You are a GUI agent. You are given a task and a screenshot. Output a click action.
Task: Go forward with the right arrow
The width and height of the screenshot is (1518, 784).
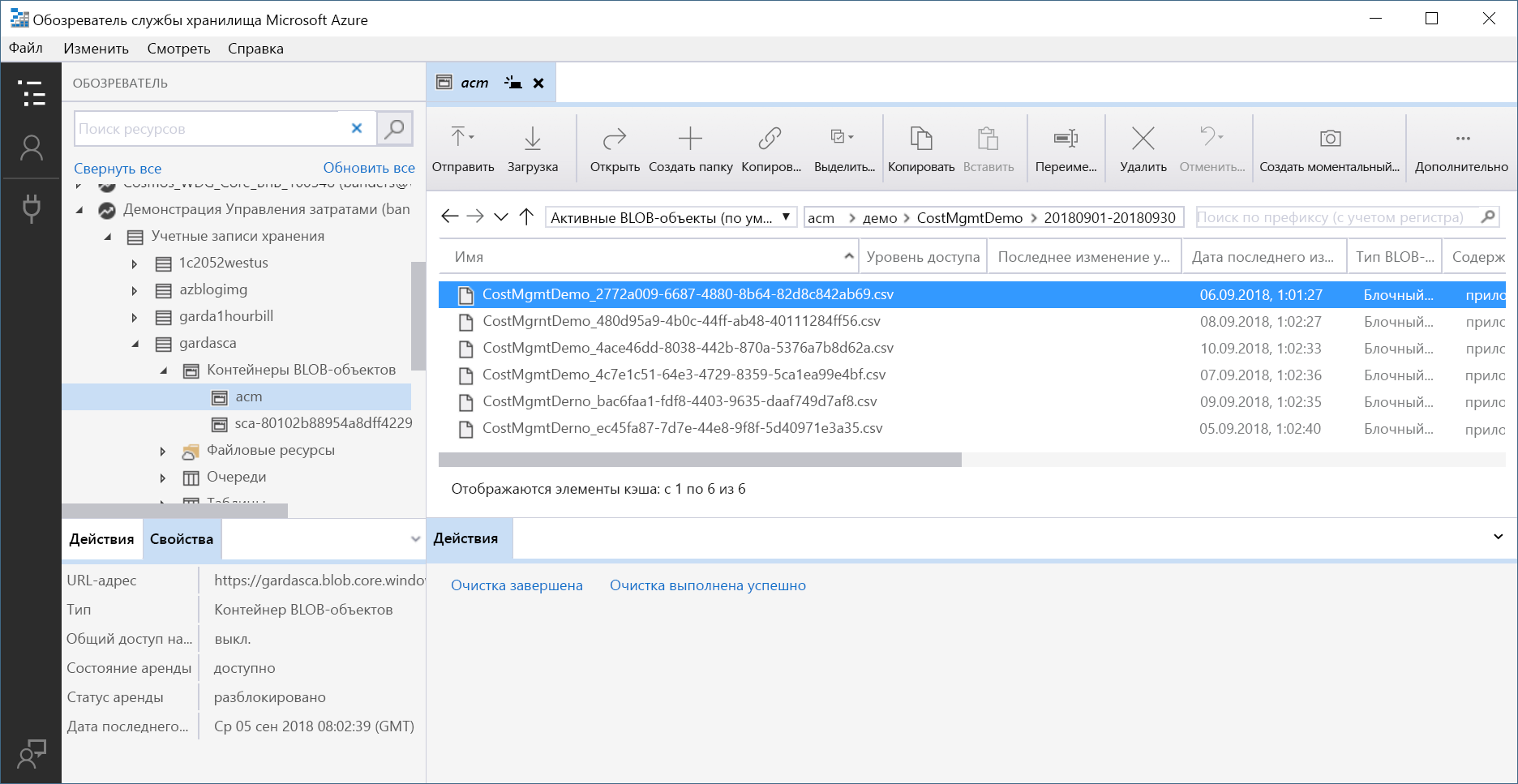click(475, 216)
